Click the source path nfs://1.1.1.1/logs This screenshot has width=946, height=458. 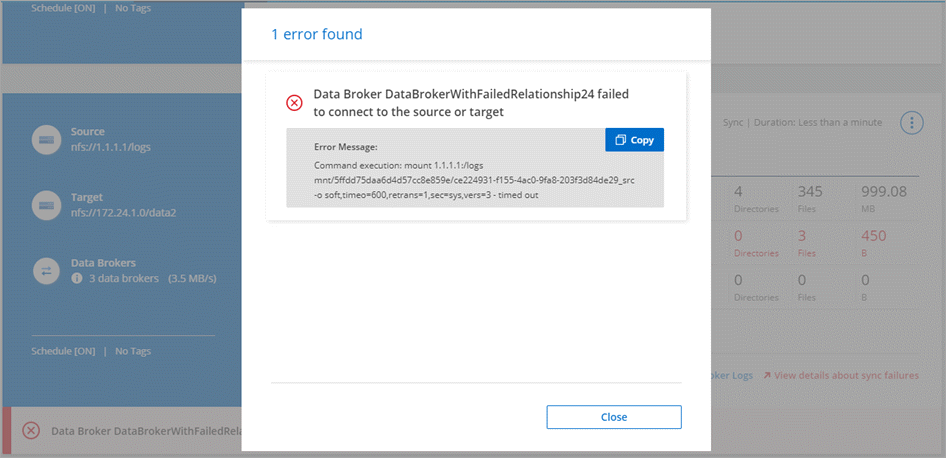[112, 147]
